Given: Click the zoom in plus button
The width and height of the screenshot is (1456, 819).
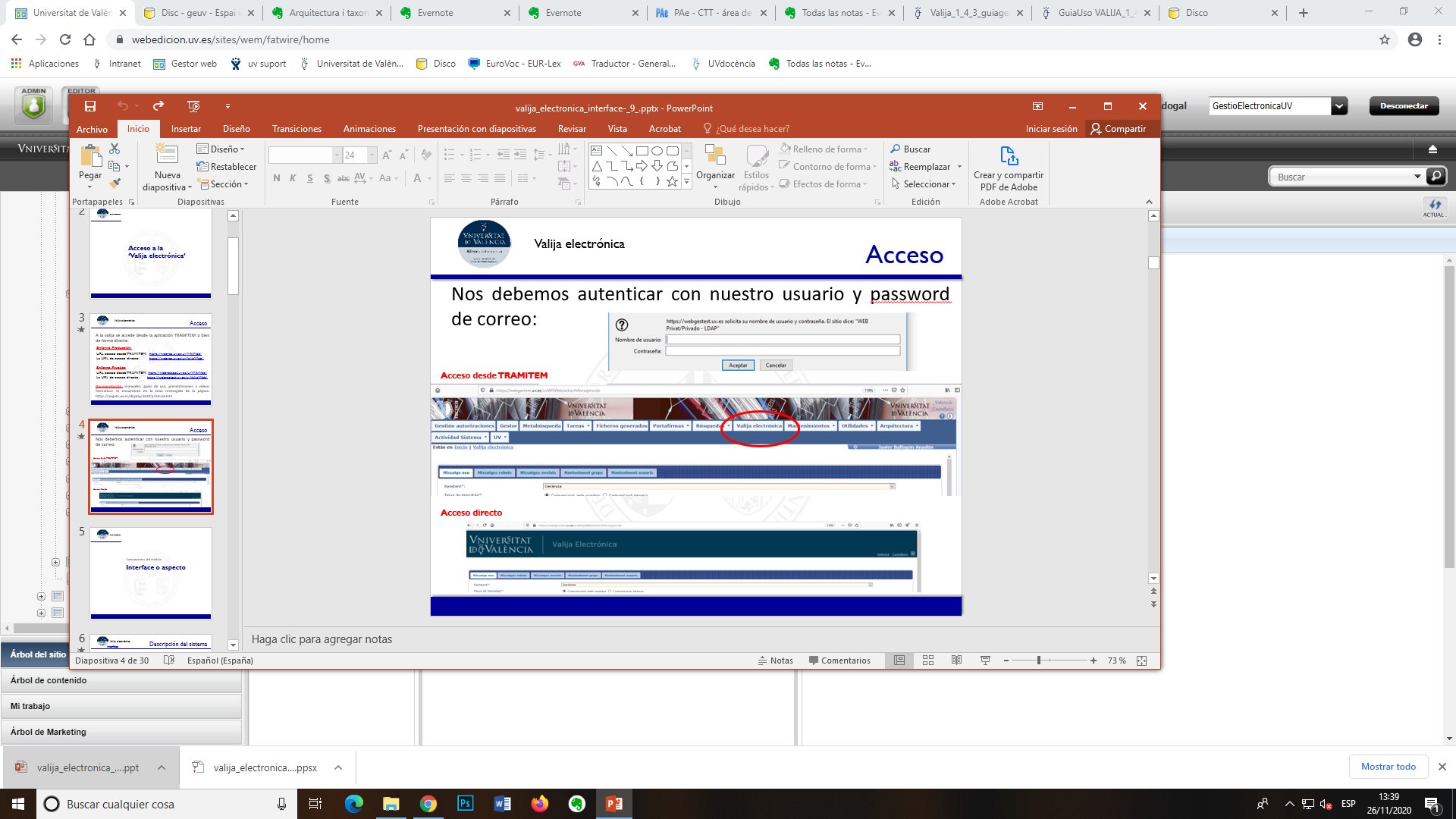Looking at the screenshot, I should pos(1094,661).
